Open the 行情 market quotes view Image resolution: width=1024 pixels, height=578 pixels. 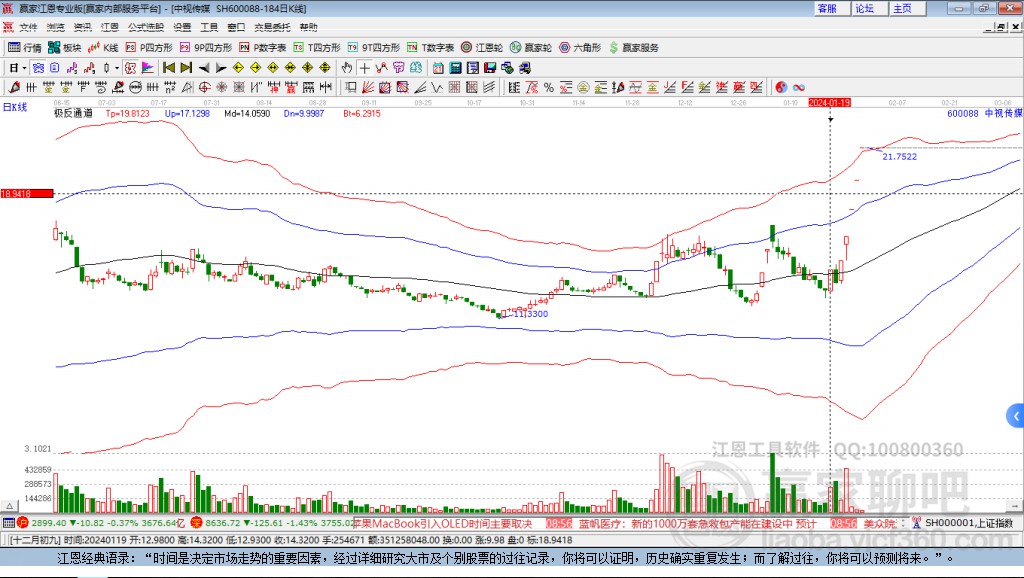26,47
